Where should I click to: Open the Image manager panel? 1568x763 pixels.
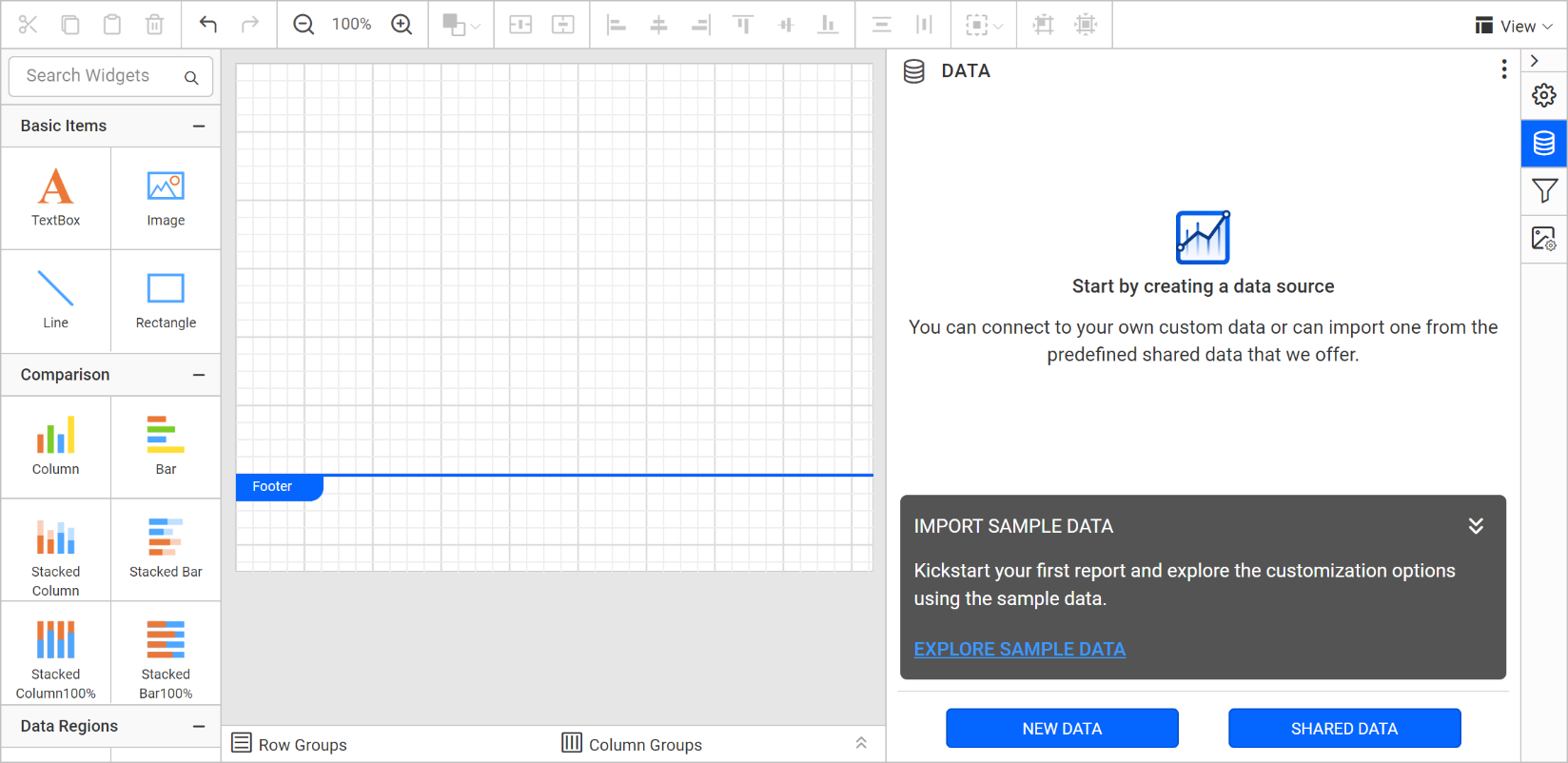(1543, 239)
